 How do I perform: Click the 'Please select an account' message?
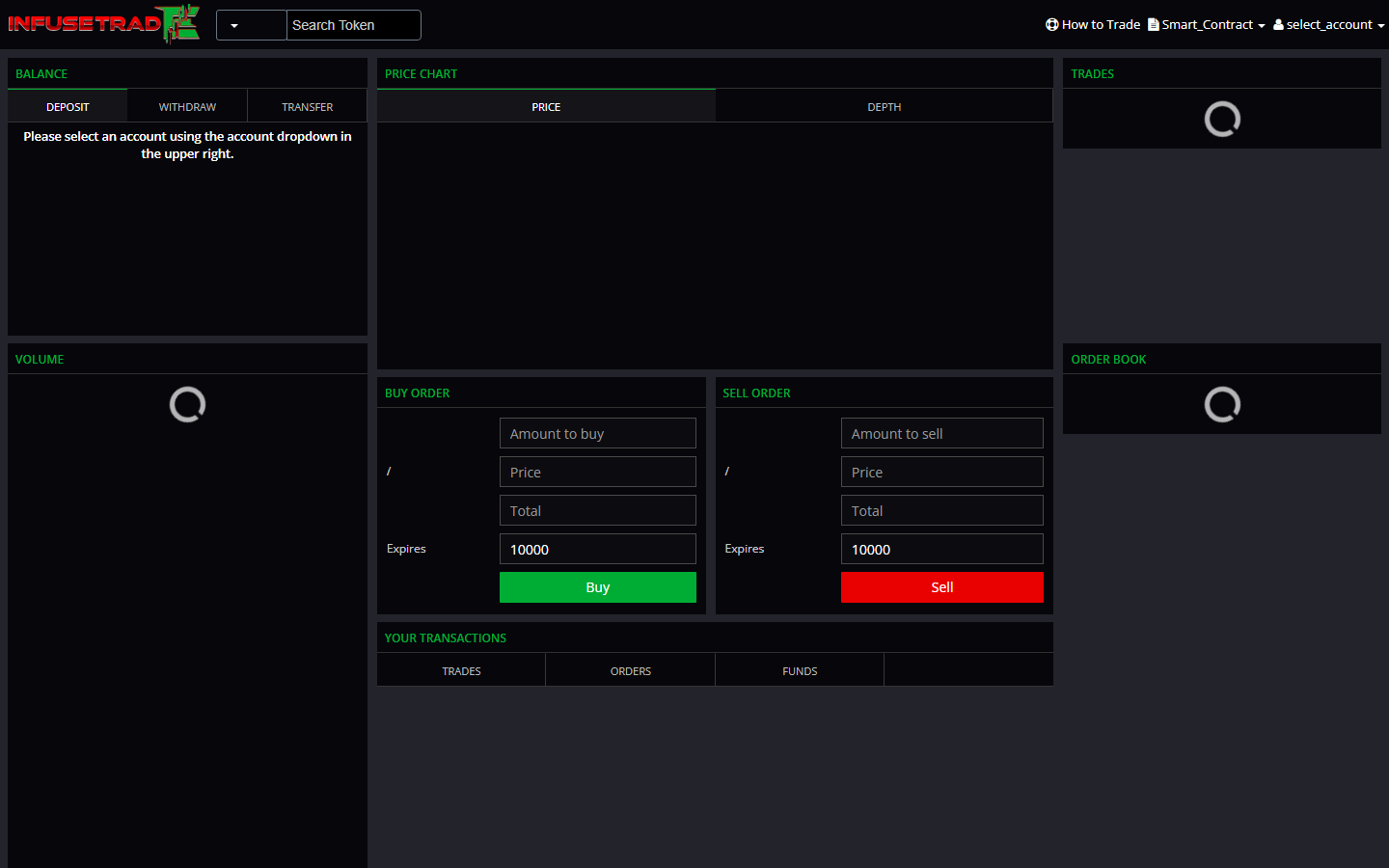click(x=187, y=145)
